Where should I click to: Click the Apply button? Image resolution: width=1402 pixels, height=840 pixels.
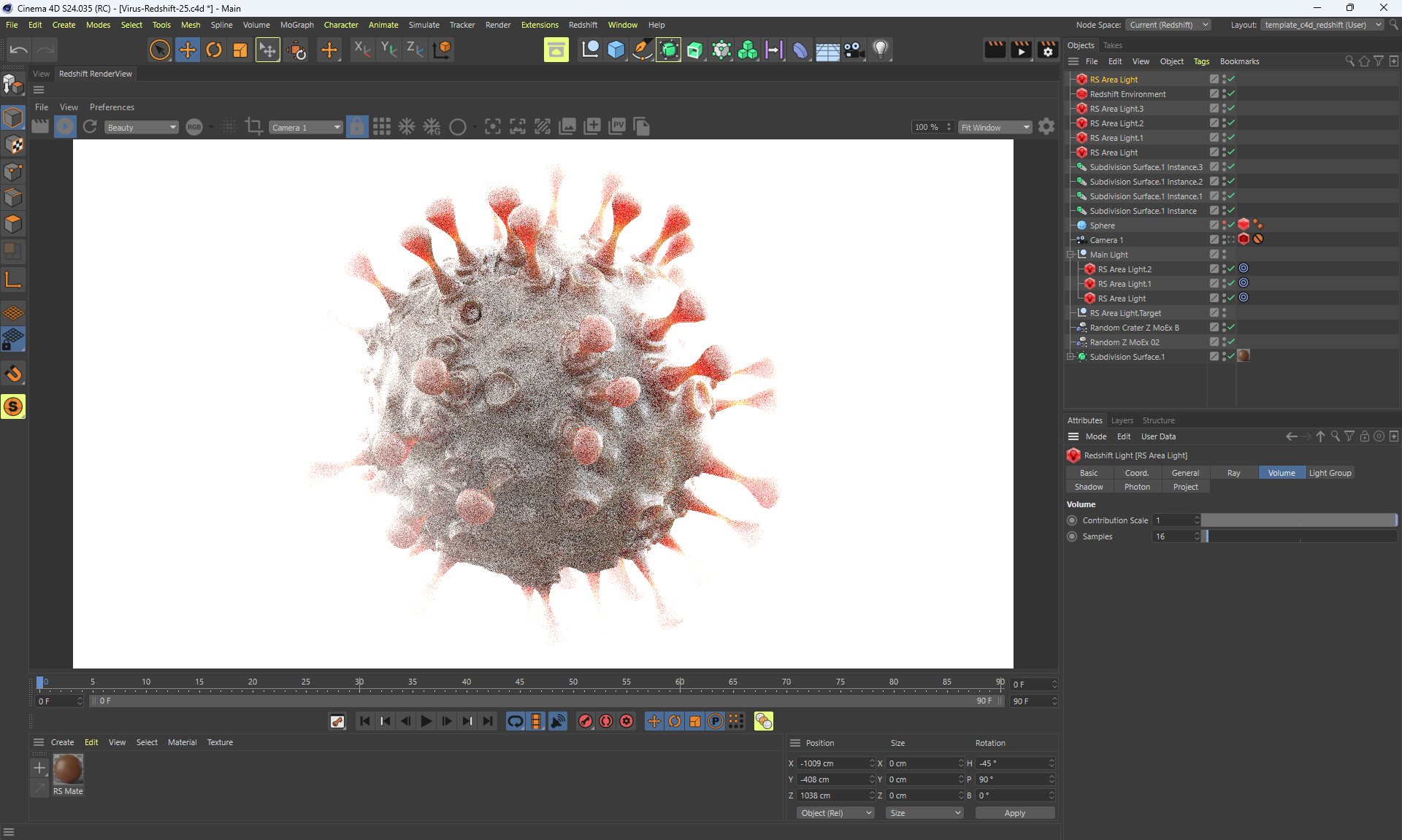point(1014,813)
